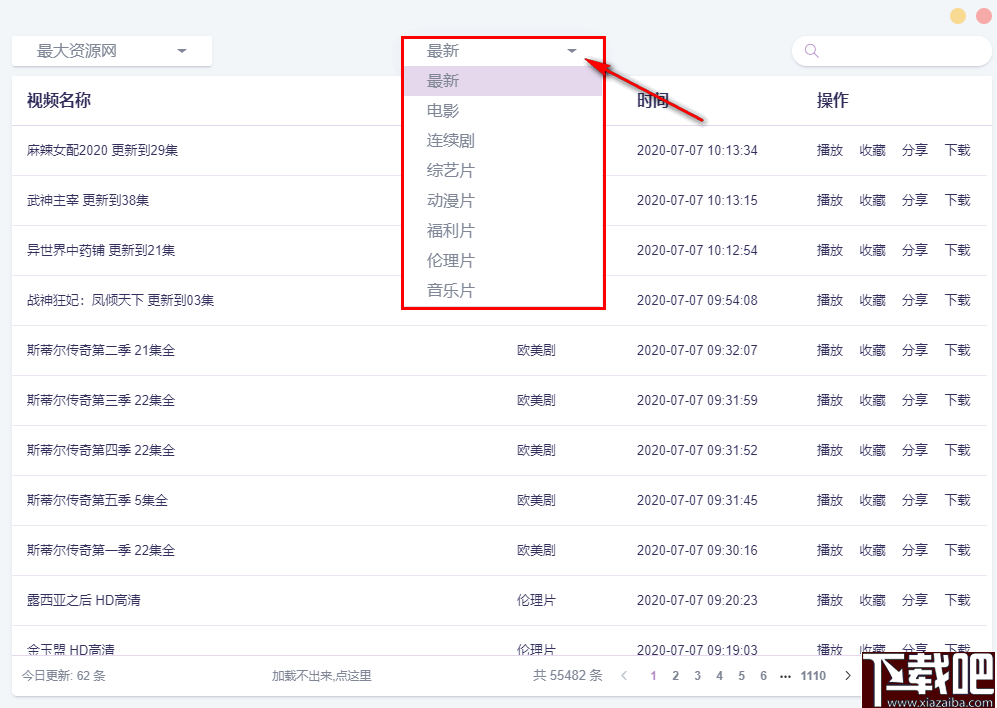Viewport: 997px width, 708px height.
Task: Click the next page arrow in pagination
Action: (847, 675)
